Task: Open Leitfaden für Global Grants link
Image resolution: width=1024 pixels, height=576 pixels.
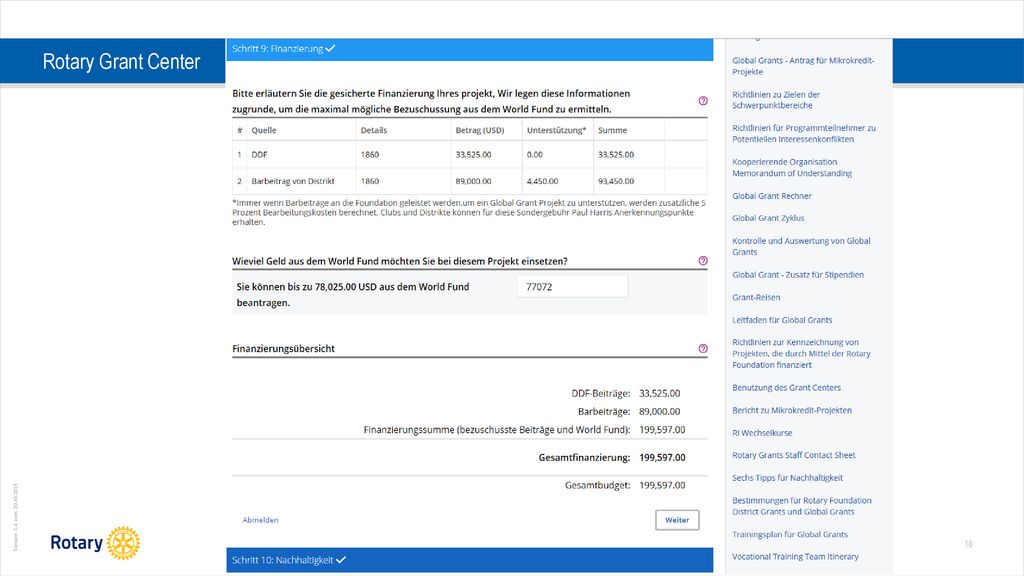Action: point(782,320)
